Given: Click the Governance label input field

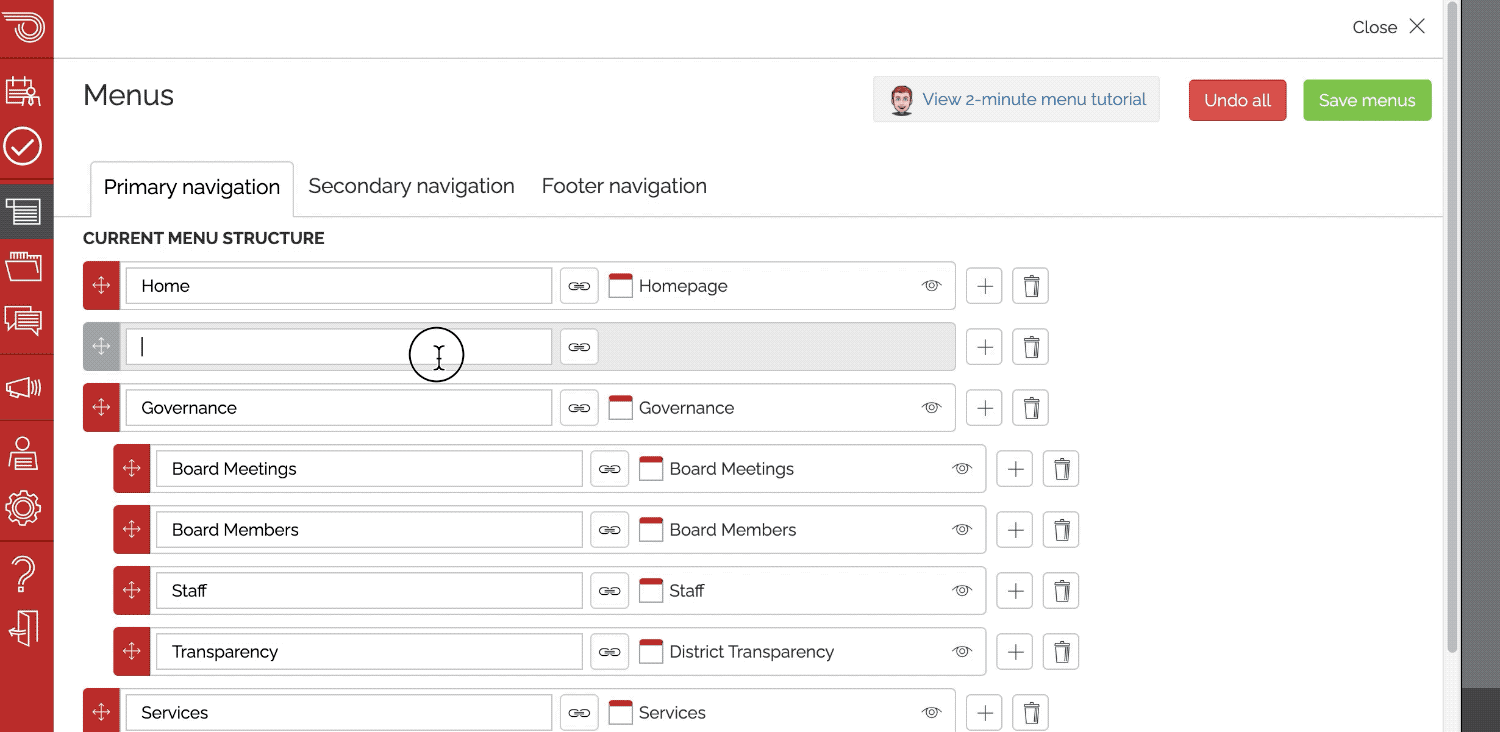Looking at the screenshot, I should click(x=338, y=408).
